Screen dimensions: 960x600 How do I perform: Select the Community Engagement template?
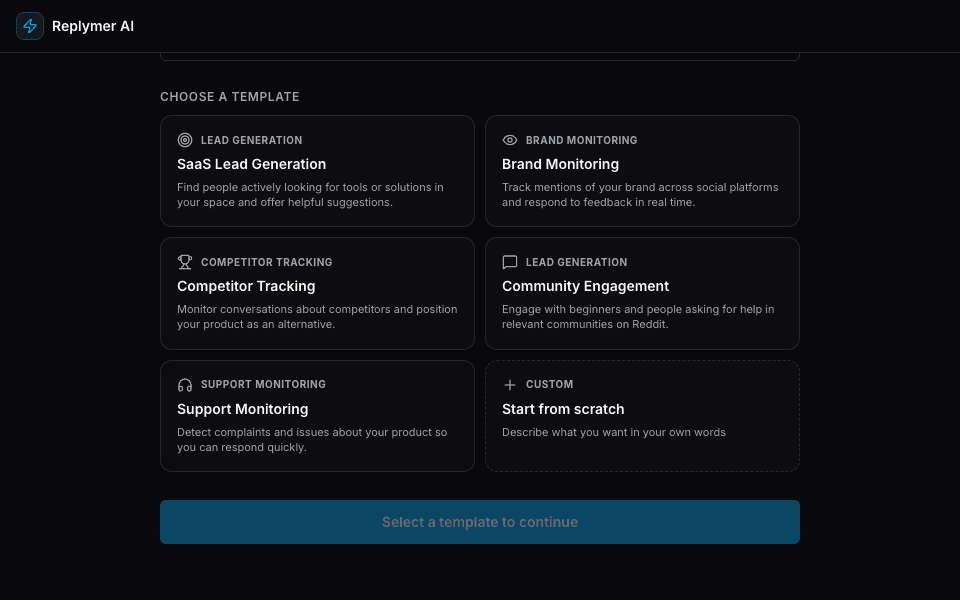pos(642,293)
